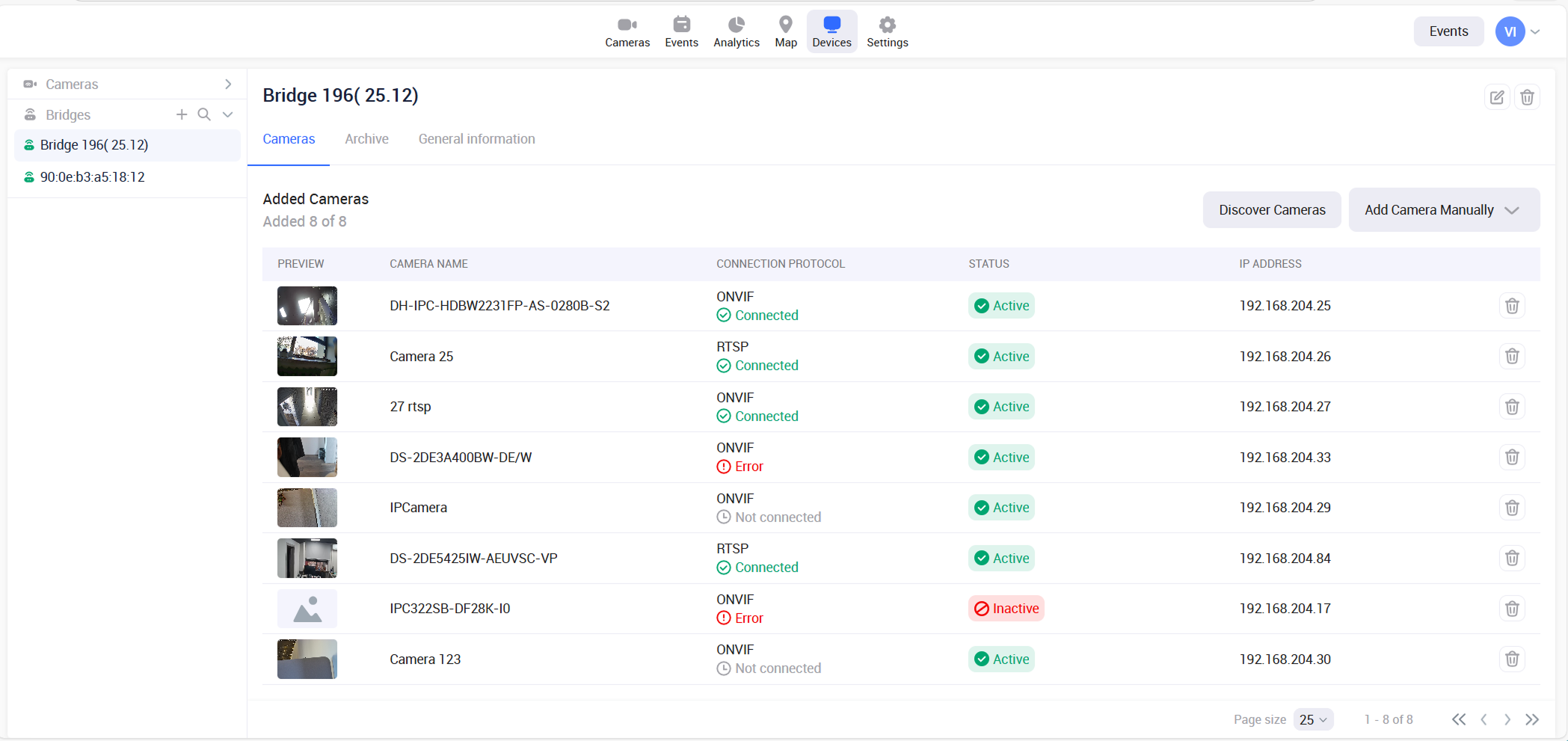1568x741 pixels.
Task: Click the plus icon to add bridge
Action: point(182,114)
